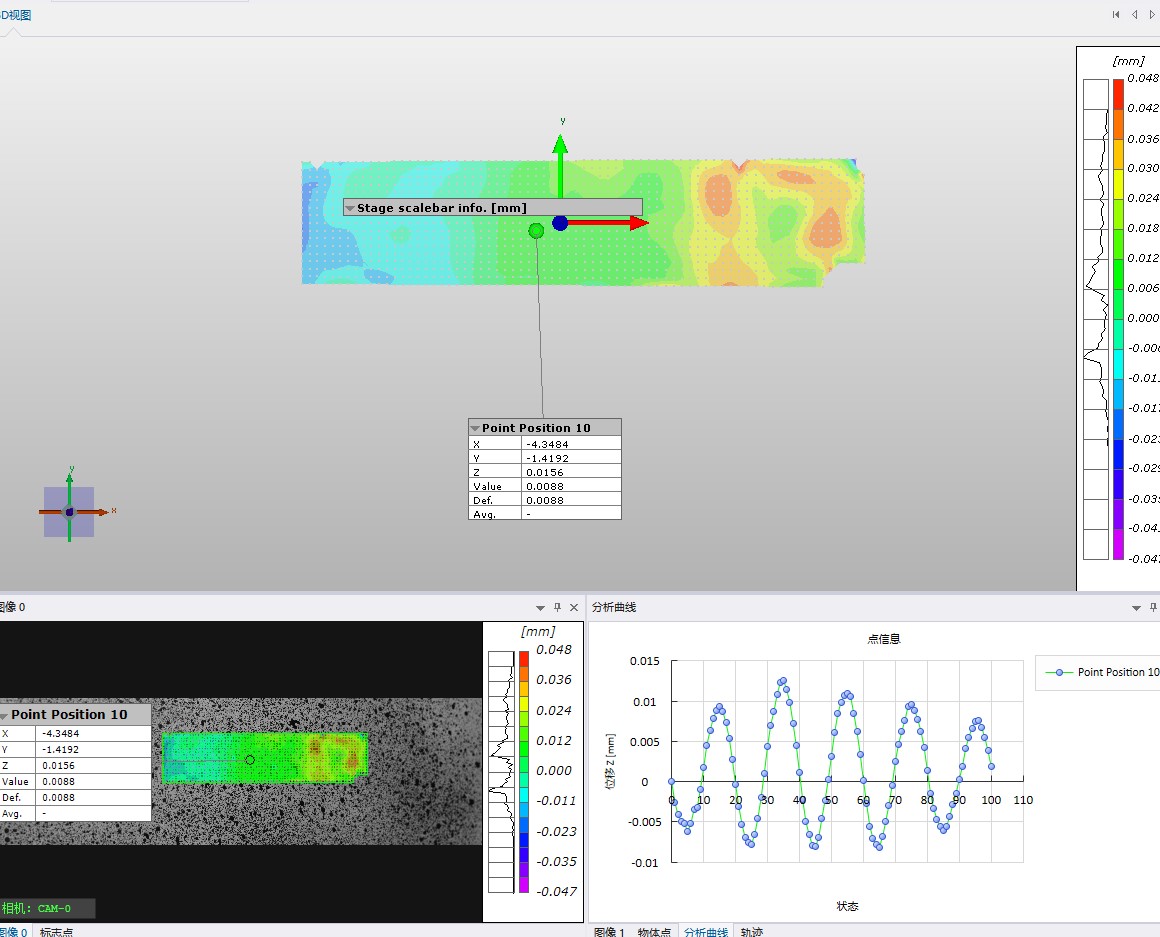Click the blue origin sphere of the gizmo
This screenshot has width=1160, height=937.
pos(560,223)
